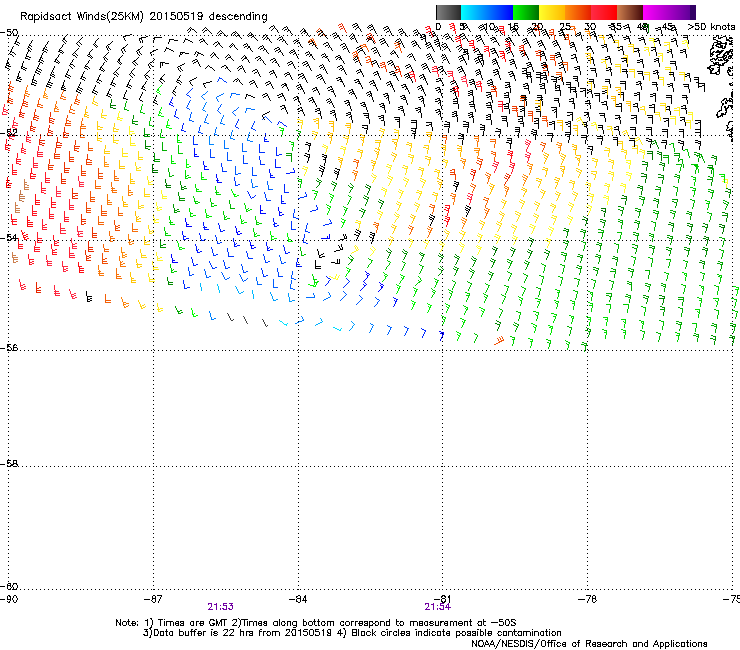This screenshot has width=740, height=650.
Task: Select the yellow segment in the knots legend
Action: click(x=552, y=12)
